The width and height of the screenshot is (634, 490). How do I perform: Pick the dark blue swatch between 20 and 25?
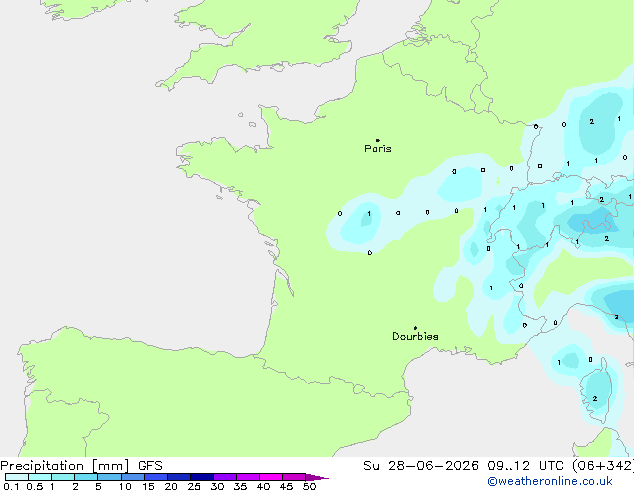point(179,477)
